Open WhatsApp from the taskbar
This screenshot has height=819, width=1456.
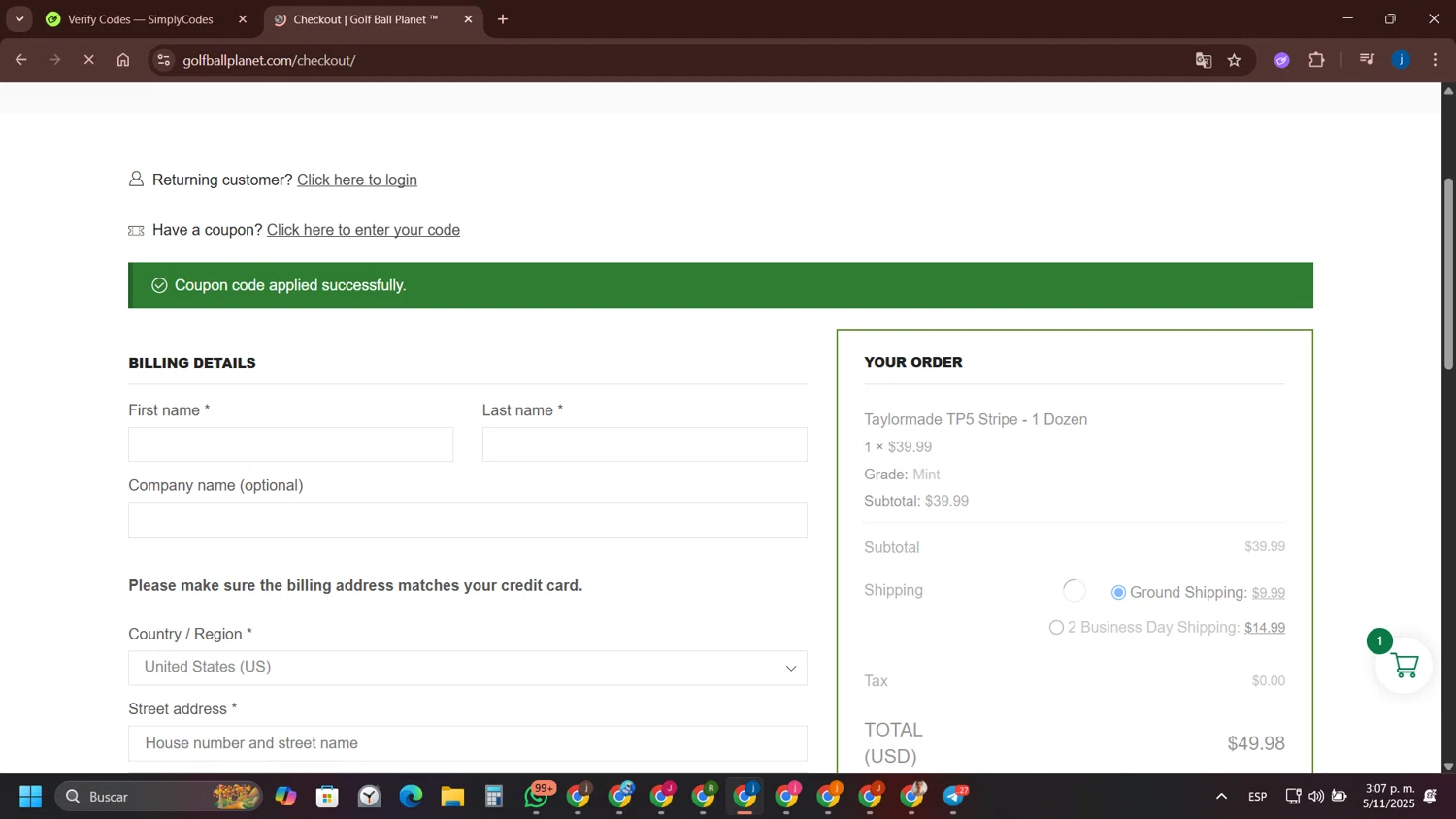click(x=537, y=797)
